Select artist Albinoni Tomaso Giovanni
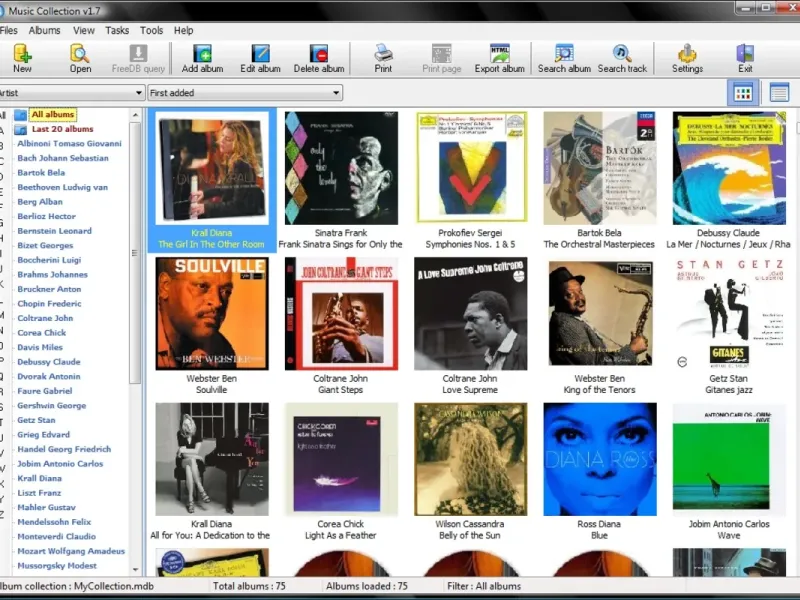Image resolution: width=800 pixels, height=600 pixels. [69, 143]
